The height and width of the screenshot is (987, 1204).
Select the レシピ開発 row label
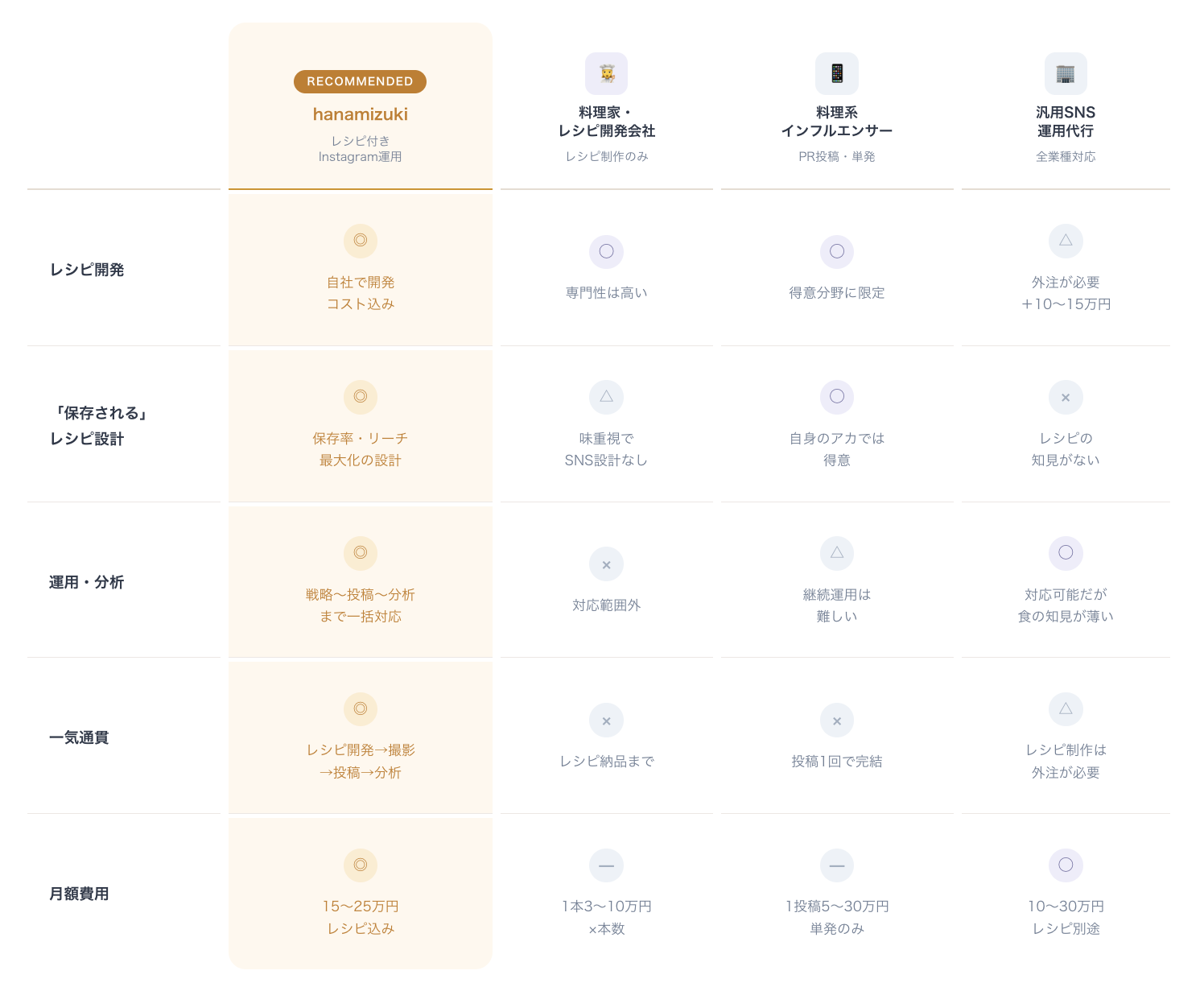(x=87, y=270)
